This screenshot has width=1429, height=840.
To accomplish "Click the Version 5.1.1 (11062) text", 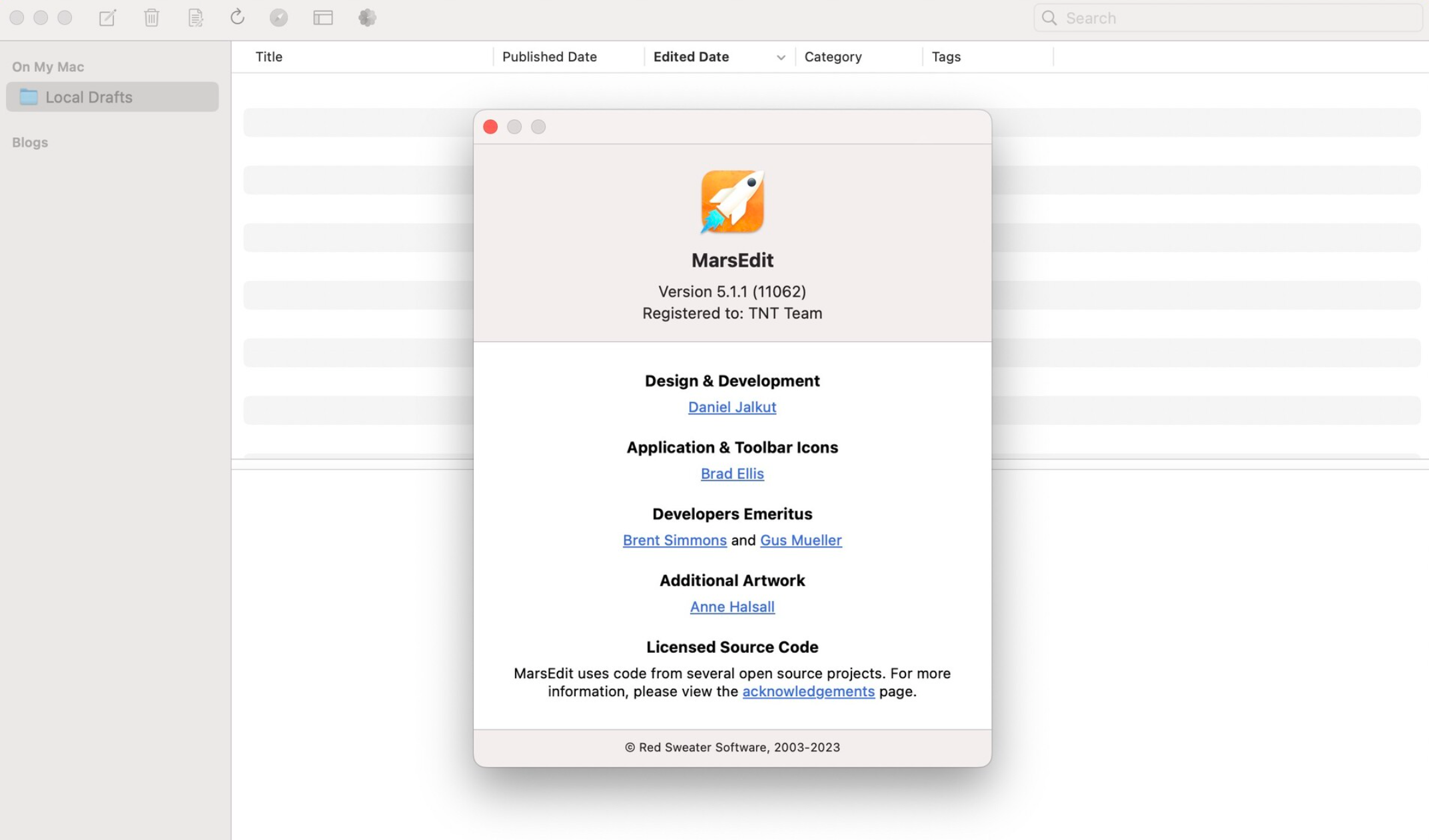I will pos(731,292).
